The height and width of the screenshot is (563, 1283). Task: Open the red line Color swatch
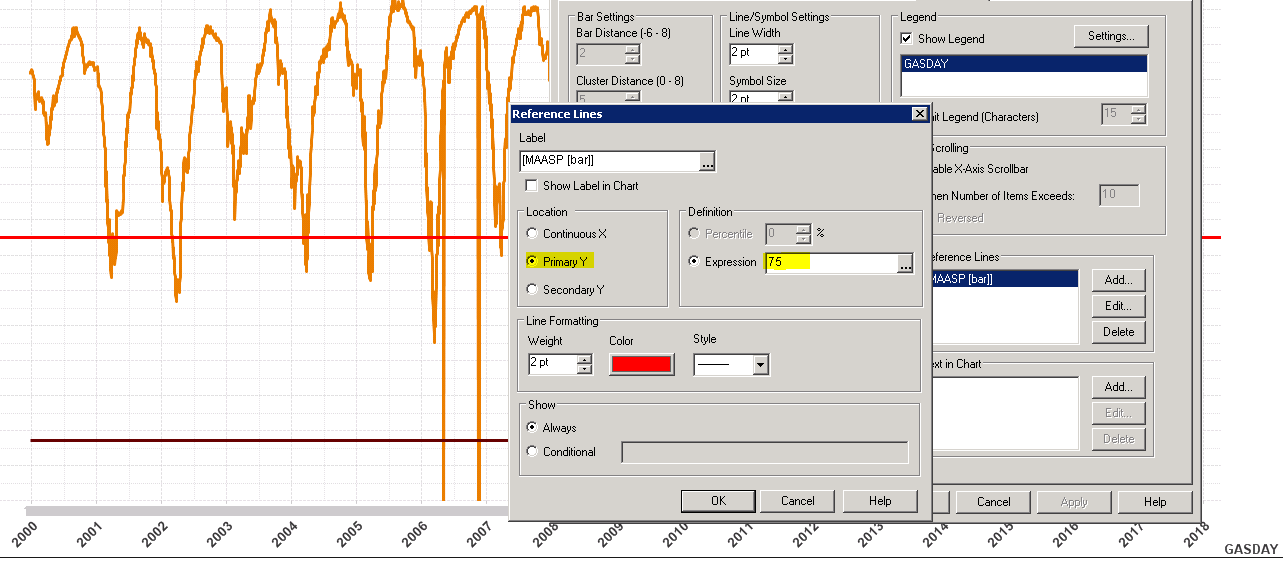click(x=641, y=364)
